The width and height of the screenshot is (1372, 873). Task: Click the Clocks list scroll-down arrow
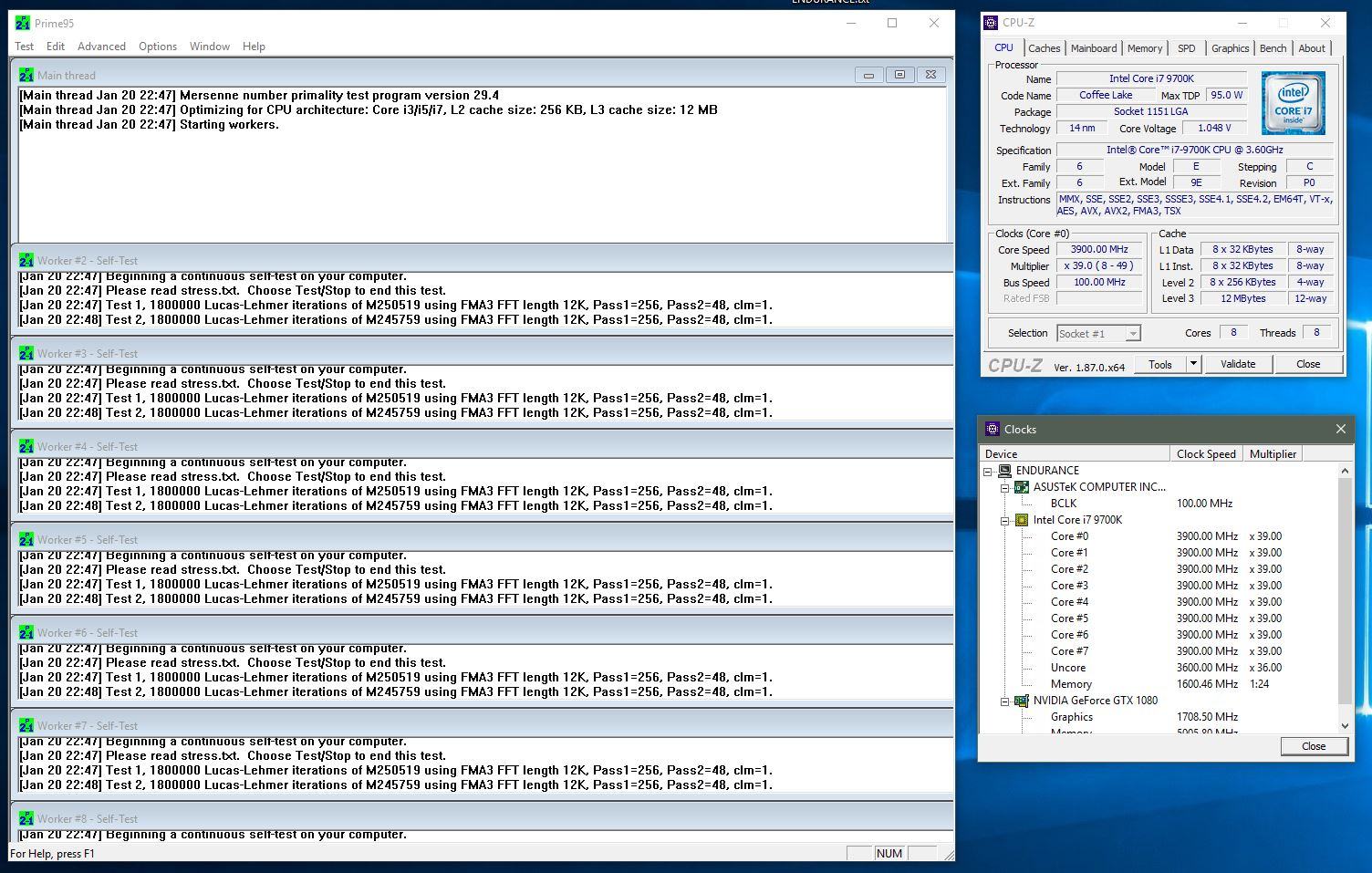[x=1345, y=726]
